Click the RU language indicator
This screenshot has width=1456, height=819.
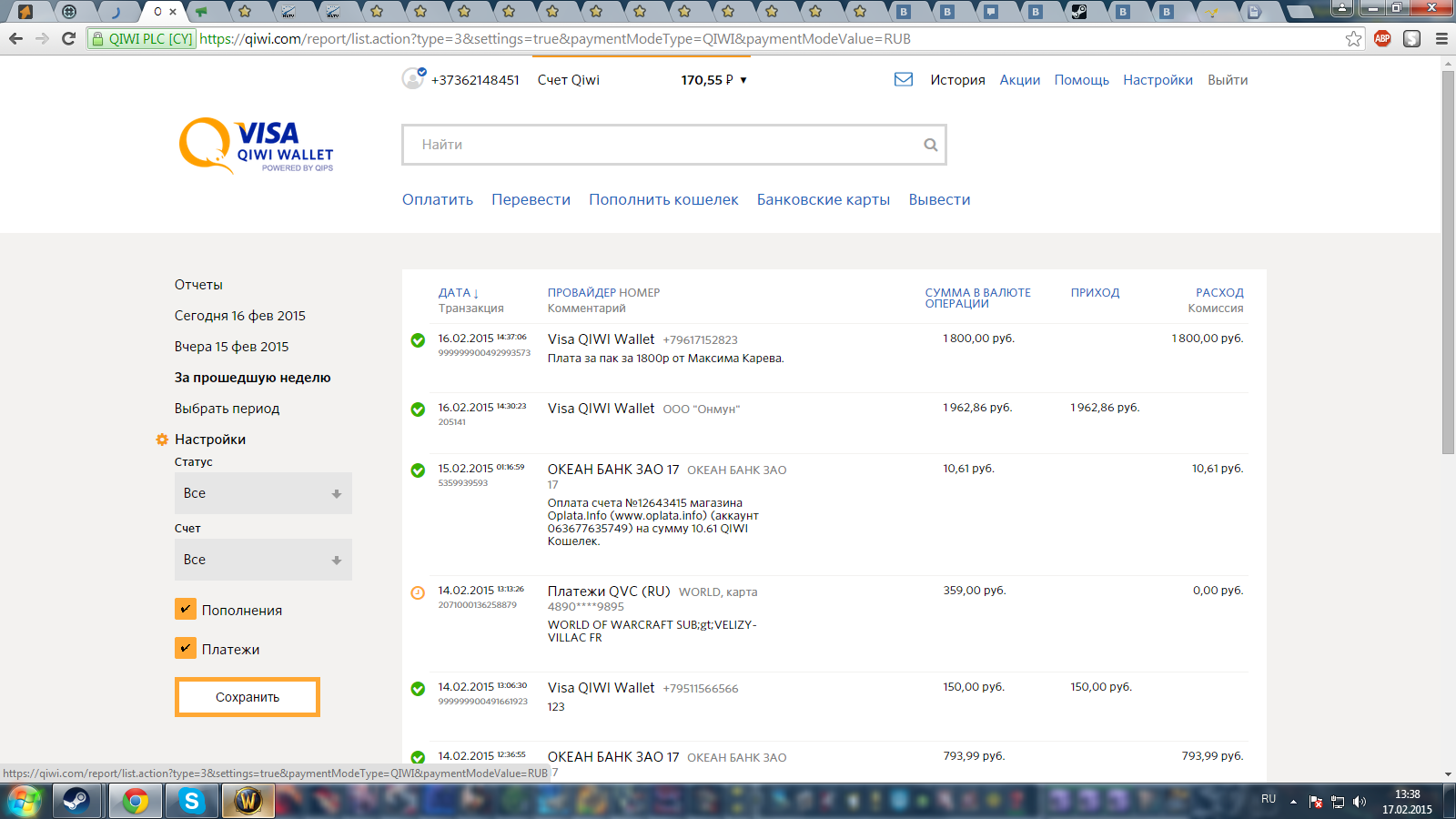[1269, 799]
